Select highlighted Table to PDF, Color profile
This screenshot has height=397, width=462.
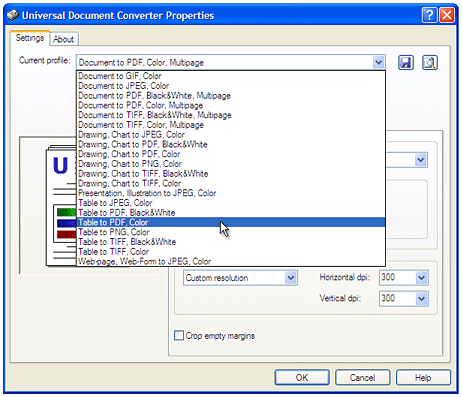coord(231,222)
